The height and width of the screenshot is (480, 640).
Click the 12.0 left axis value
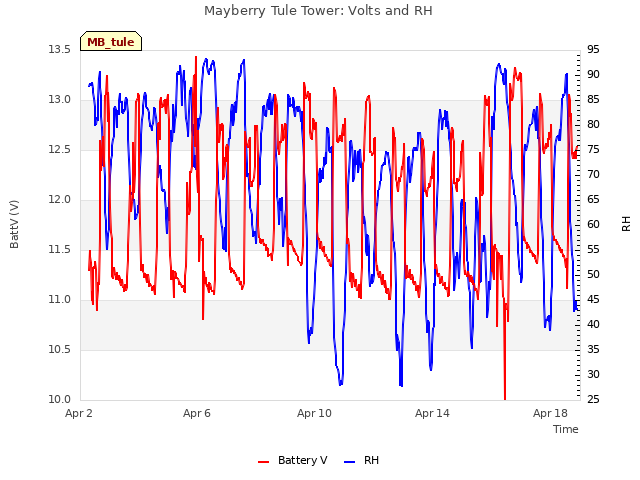60,200
